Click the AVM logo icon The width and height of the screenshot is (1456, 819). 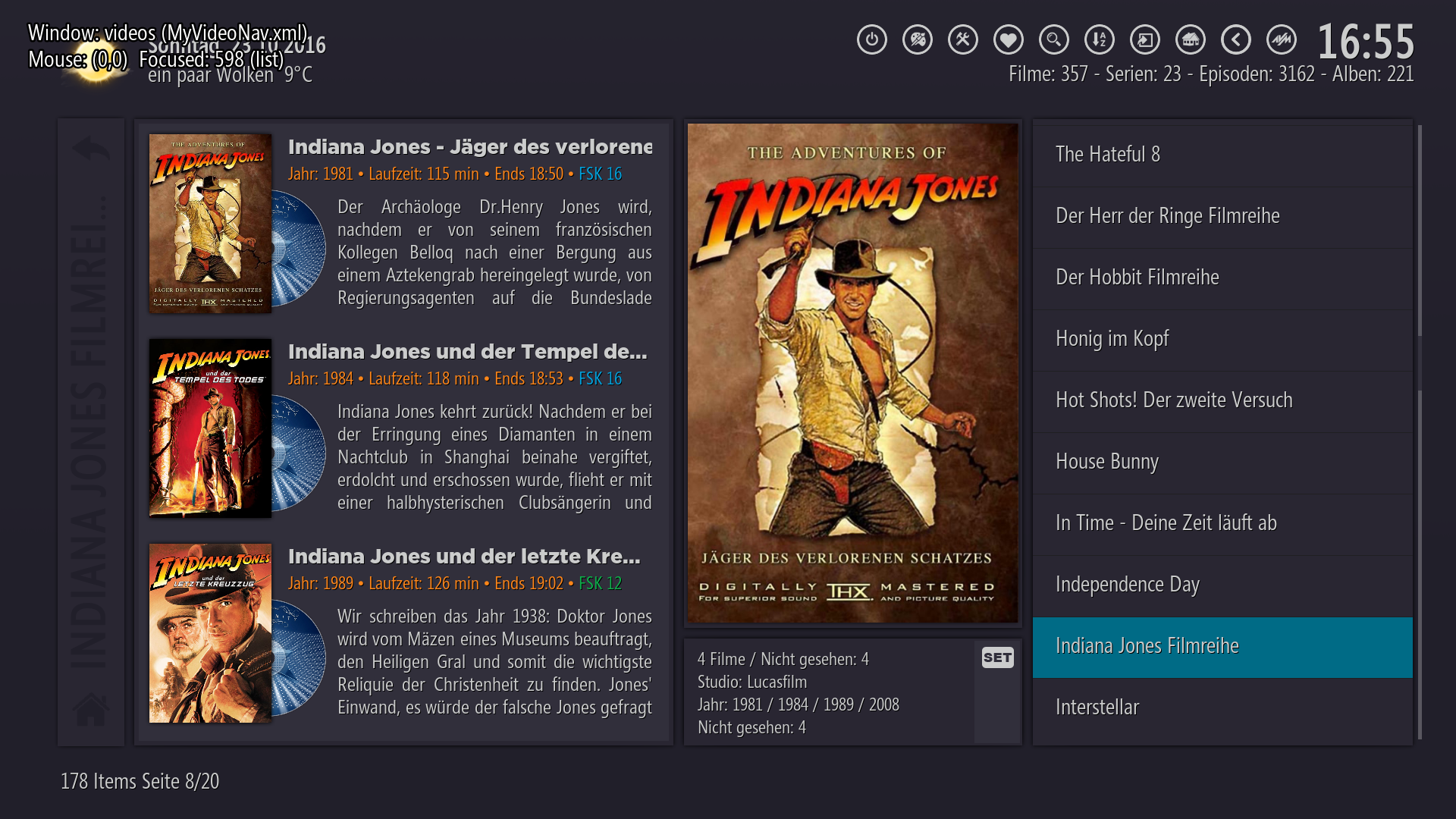[x=1282, y=39]
